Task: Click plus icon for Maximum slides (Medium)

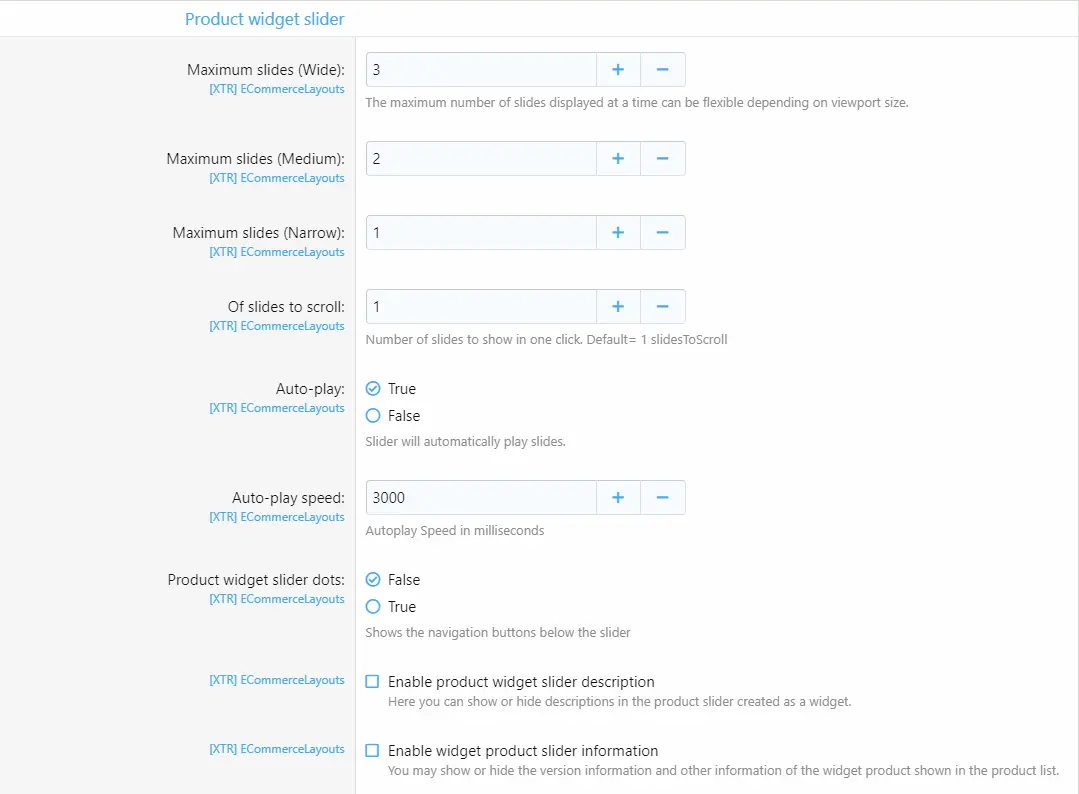Action: pos(618,159)
